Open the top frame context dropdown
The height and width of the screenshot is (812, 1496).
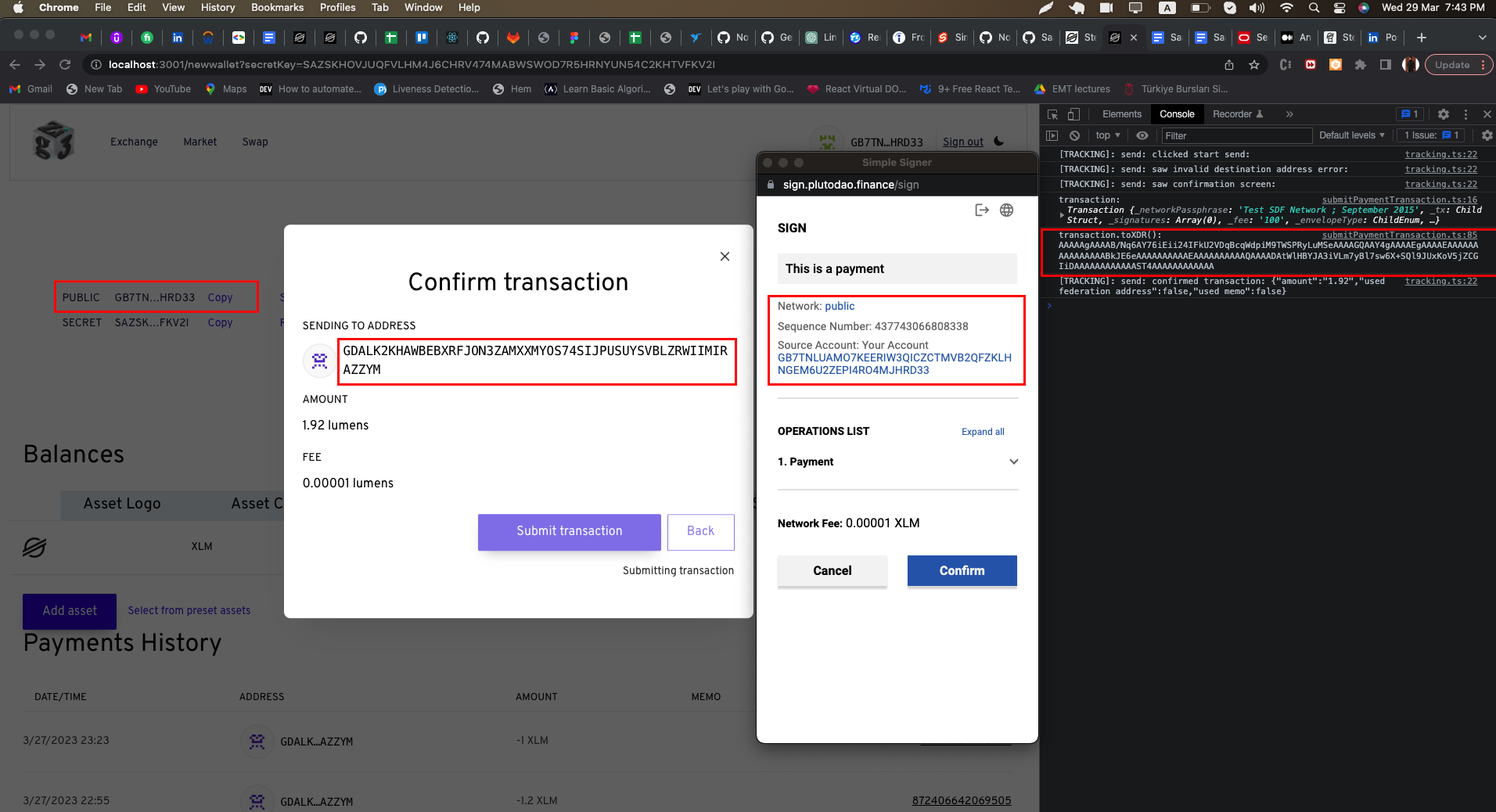[1106, 135]
